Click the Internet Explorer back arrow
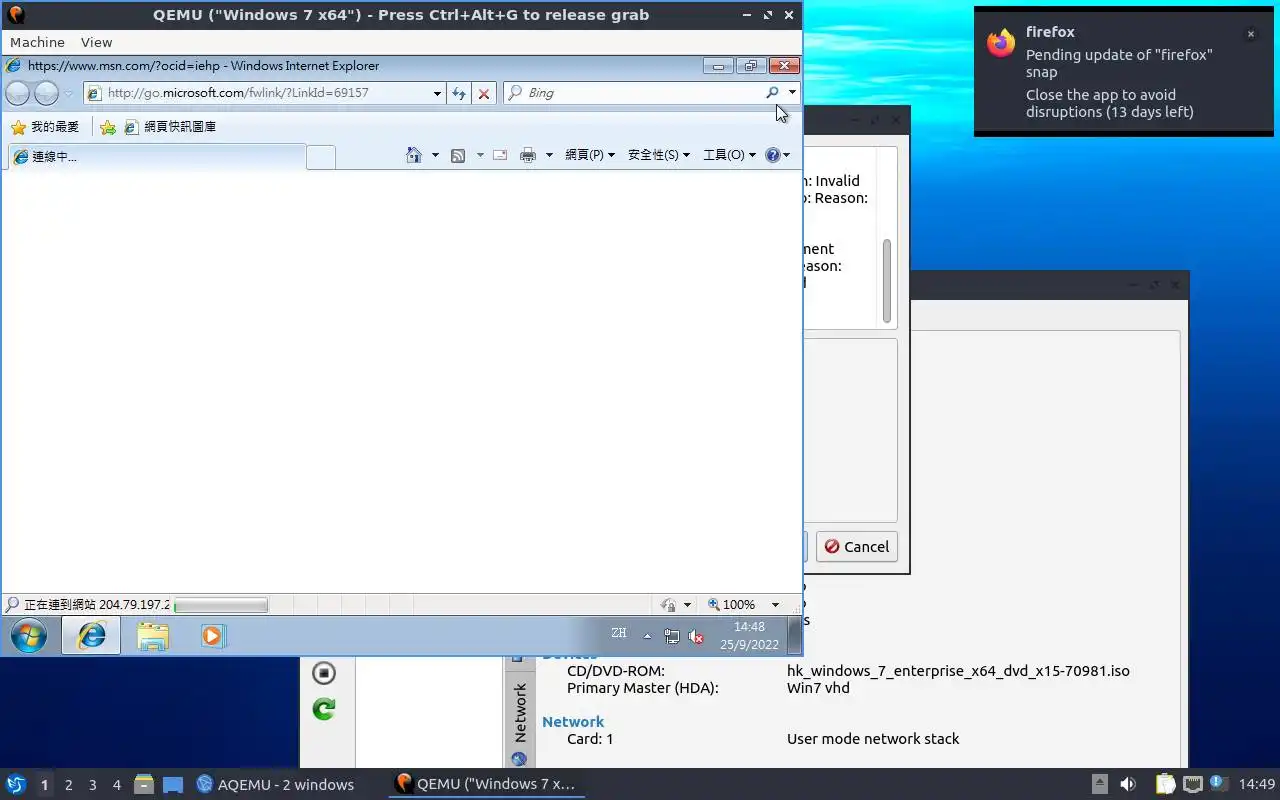 18,93
